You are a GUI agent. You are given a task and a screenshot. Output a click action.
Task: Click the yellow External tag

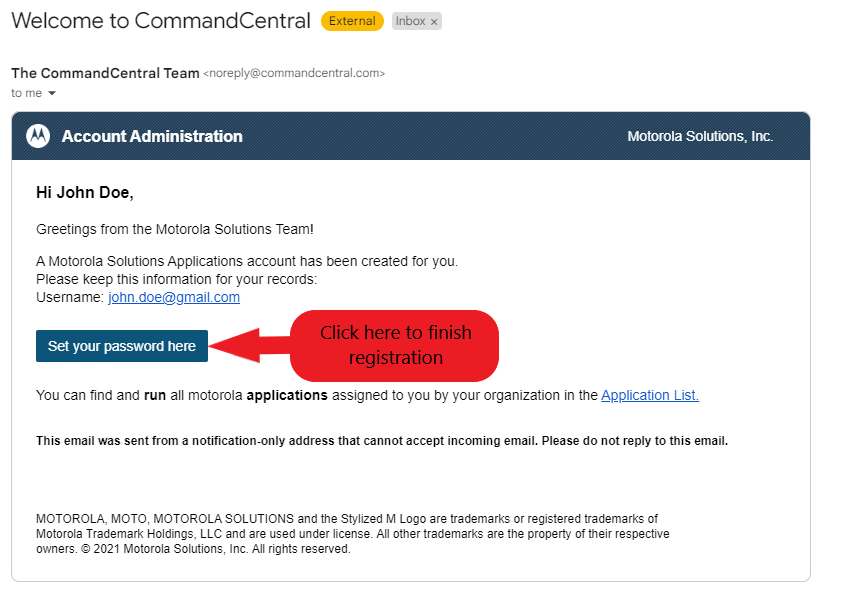352,21
